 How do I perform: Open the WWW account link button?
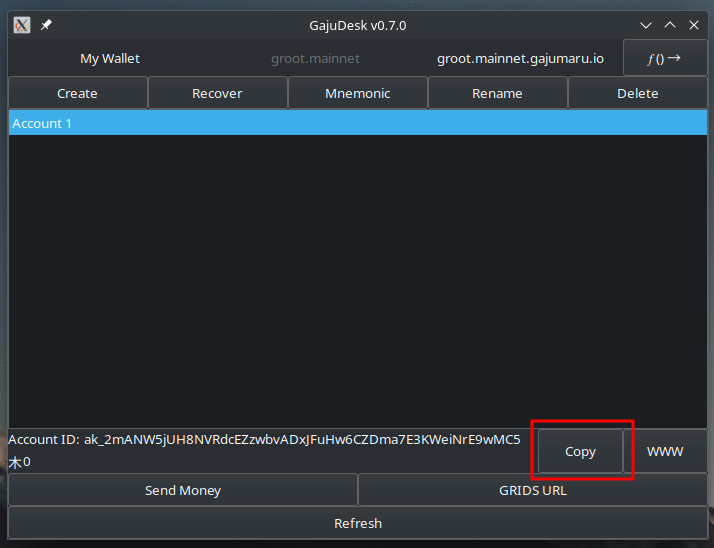pyautogui.click(x=665, y=451)
